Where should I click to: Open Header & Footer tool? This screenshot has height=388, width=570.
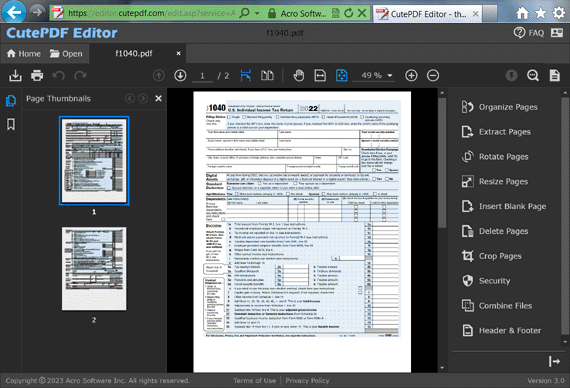point(501,330)
